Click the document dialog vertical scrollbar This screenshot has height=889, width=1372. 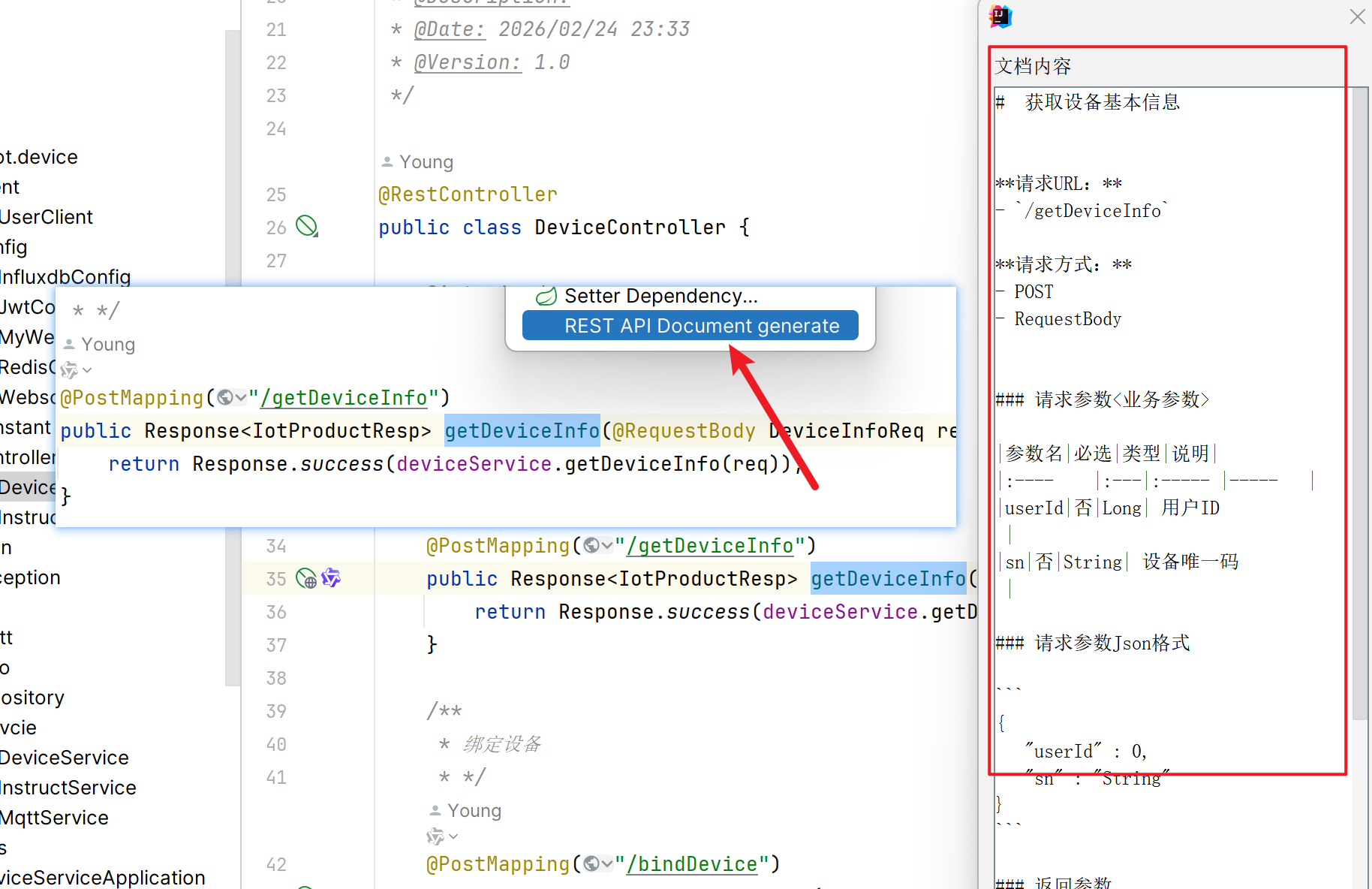pos(1360,404)
